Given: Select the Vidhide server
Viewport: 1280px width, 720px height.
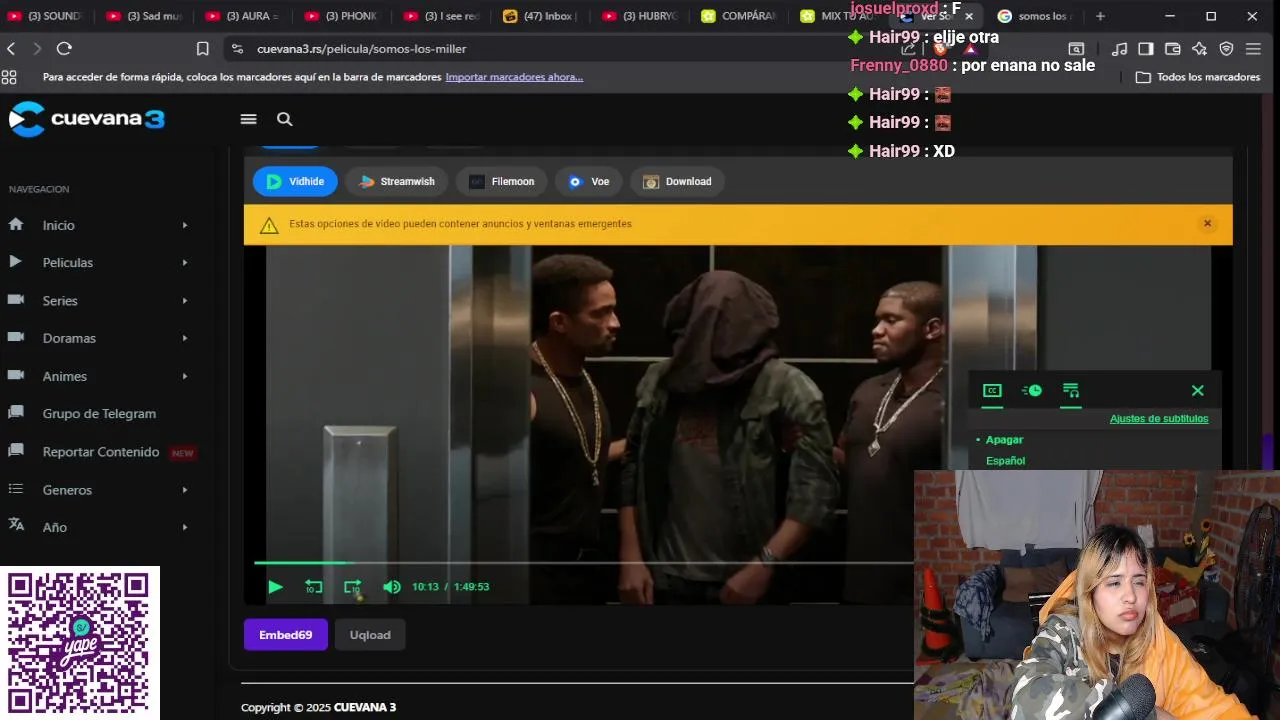Looking at the screenshot, I should click(x=295, y=181).
